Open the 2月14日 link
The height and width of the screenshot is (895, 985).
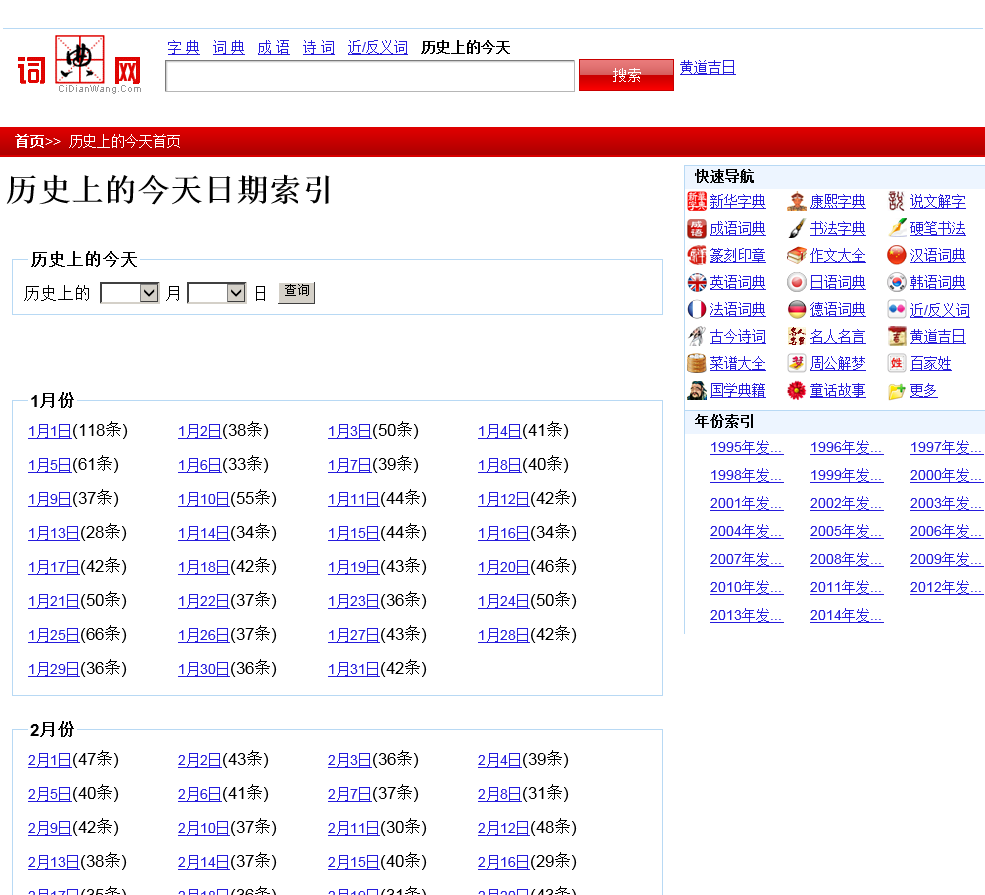click(204, 862)
